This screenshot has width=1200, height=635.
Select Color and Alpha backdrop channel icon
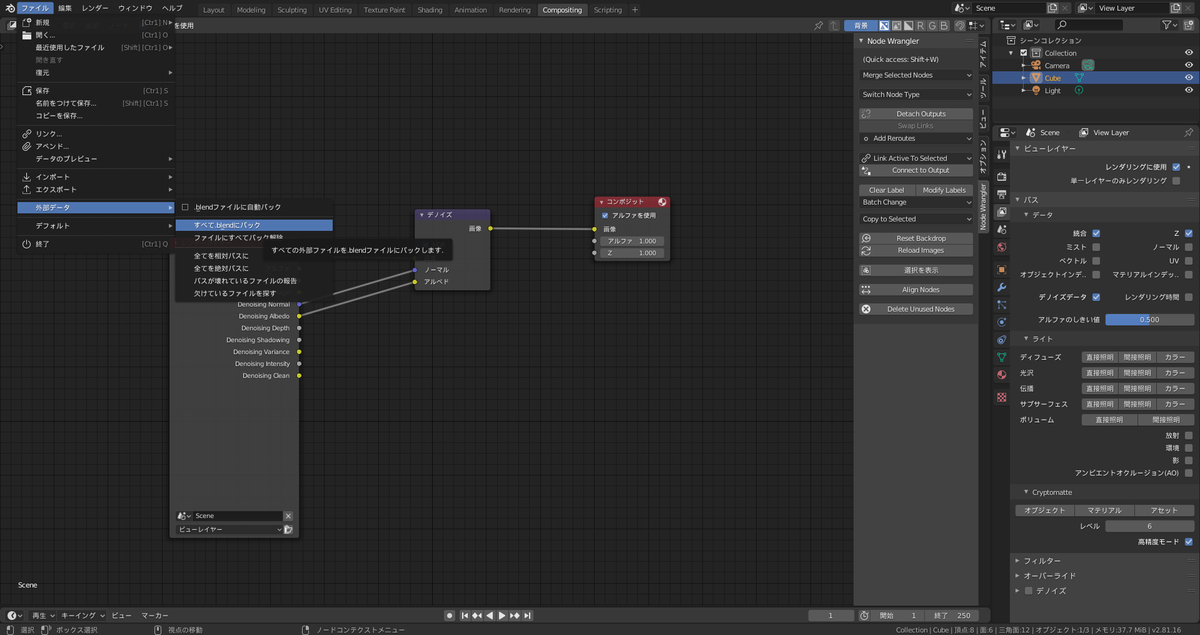pos(884,25)
